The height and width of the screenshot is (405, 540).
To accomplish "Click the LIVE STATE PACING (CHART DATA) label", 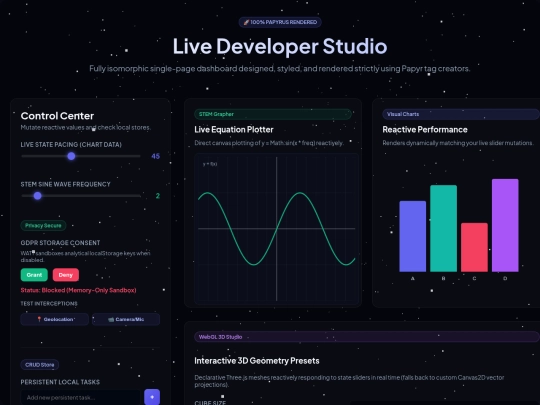I will coord(71,145).
